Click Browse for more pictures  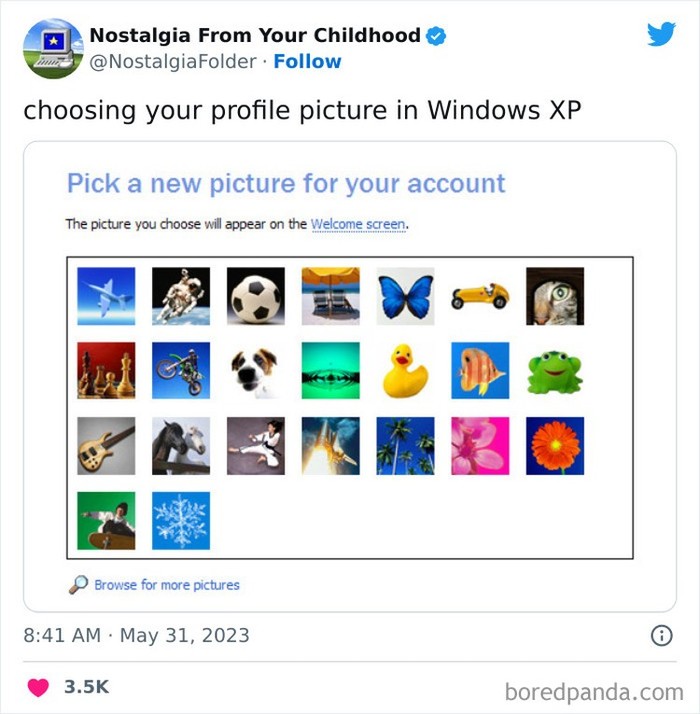tap(167, 585)
